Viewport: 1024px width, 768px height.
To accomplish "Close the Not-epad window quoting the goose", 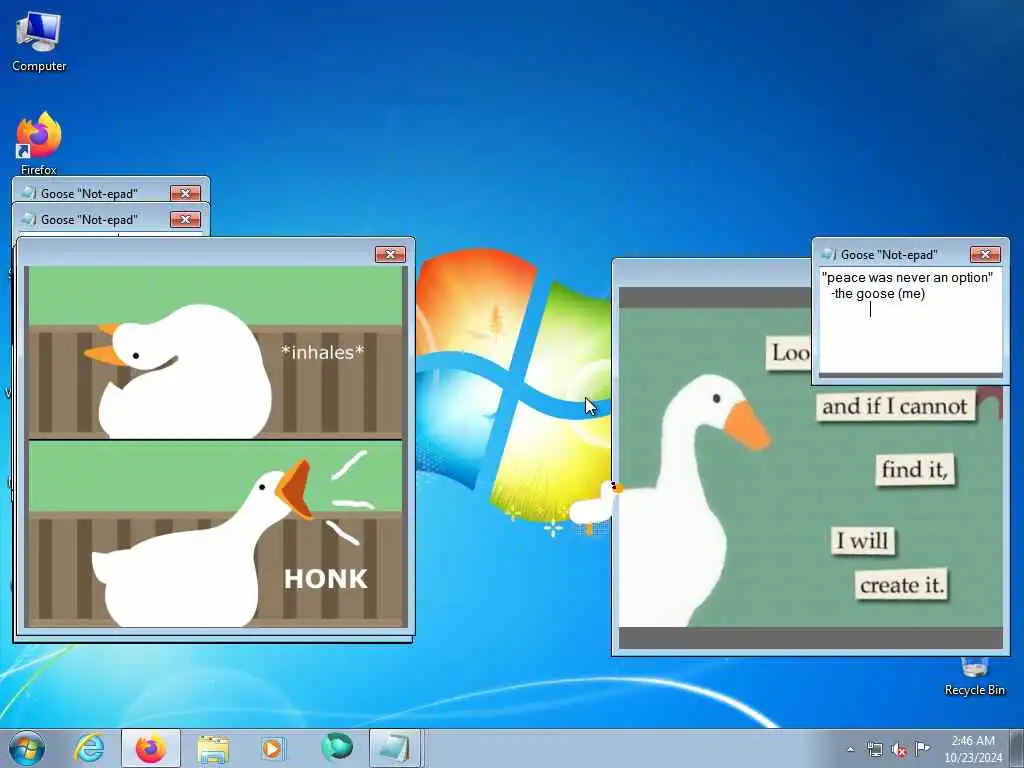I will [985, 254].
